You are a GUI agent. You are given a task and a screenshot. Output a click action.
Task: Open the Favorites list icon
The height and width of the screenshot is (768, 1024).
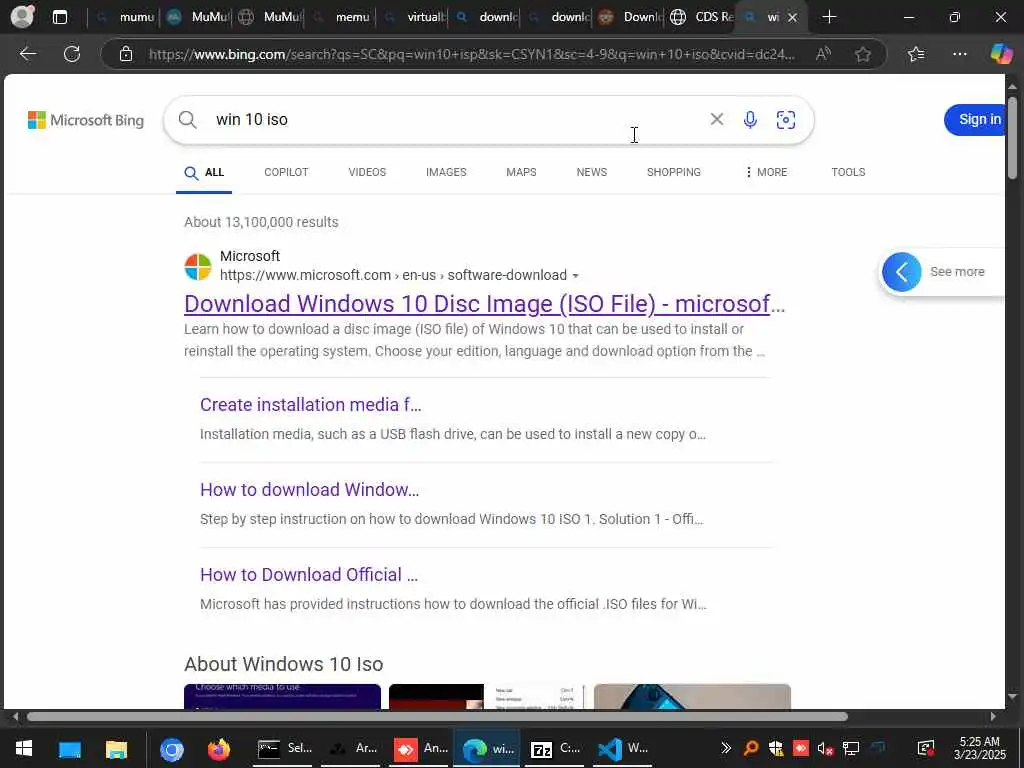916,54
